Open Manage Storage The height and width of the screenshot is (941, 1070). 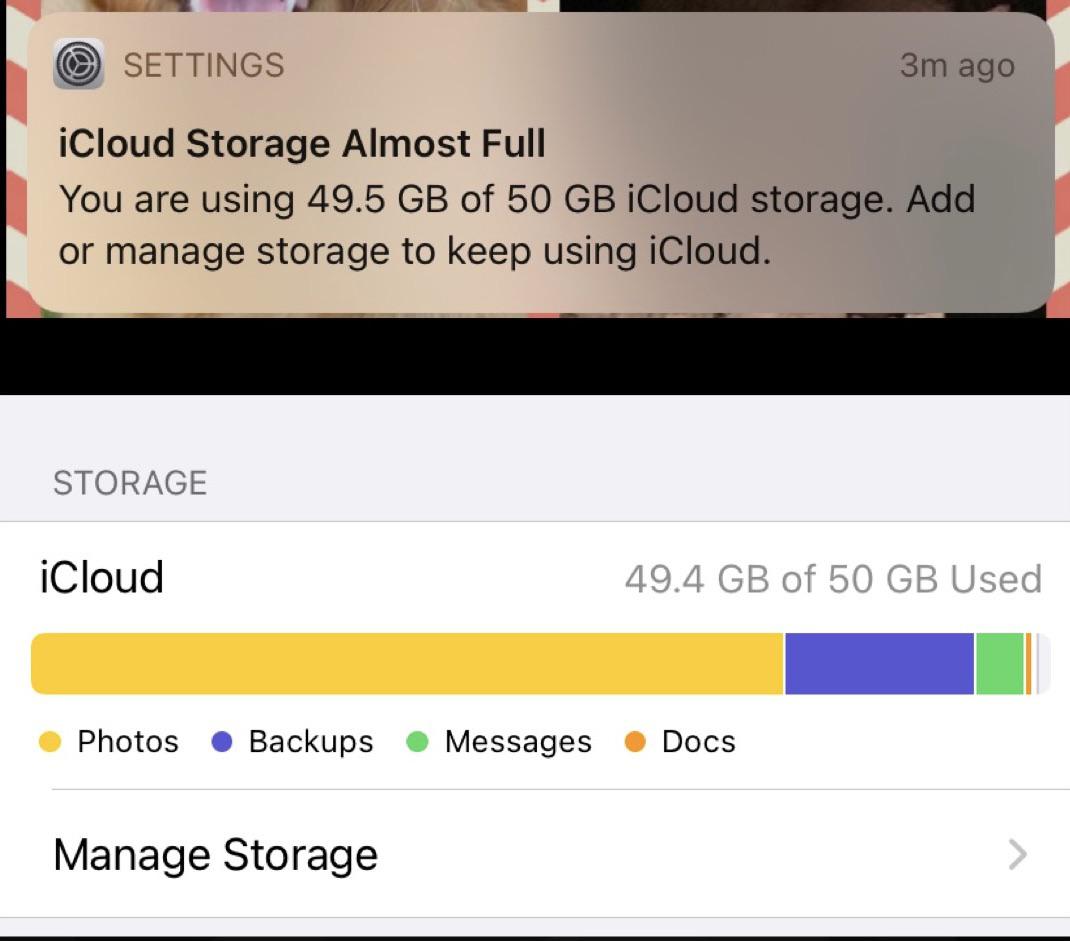coord(215,855)
